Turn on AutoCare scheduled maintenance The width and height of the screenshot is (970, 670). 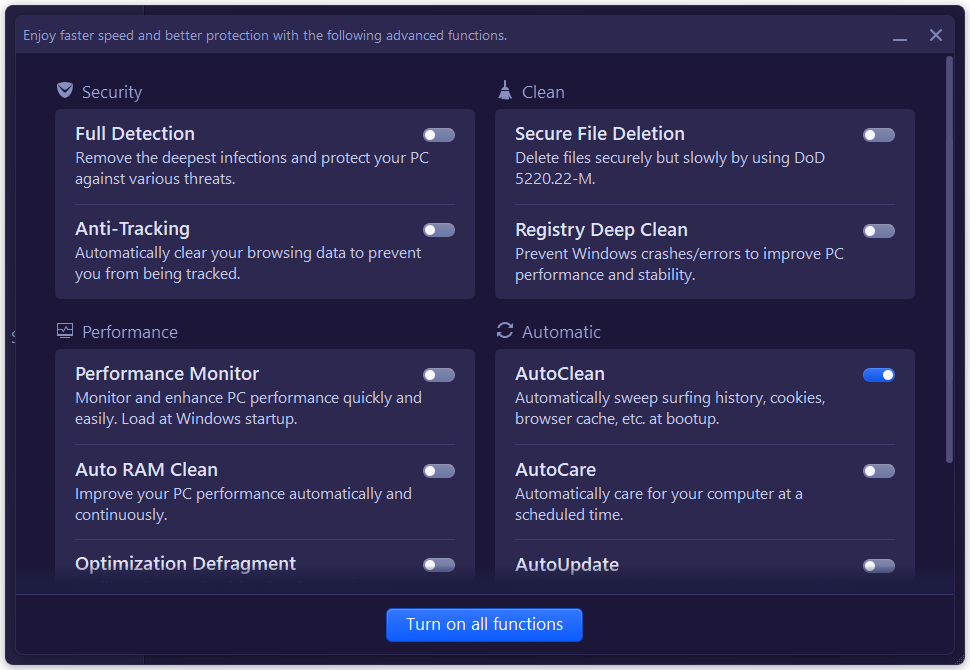[878, 470]
